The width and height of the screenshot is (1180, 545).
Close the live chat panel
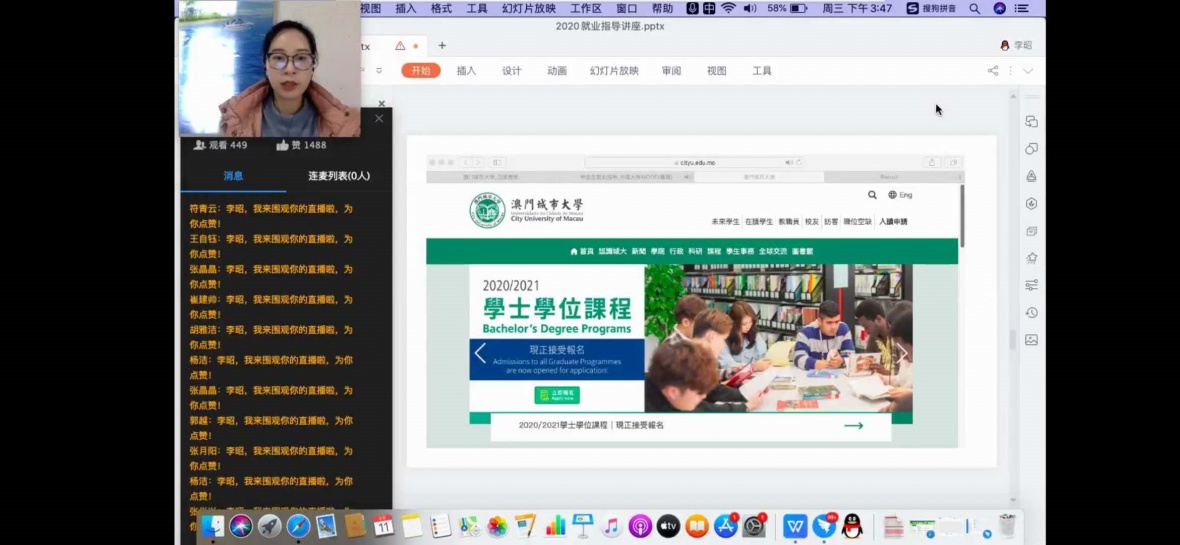[x=379, y=119]
